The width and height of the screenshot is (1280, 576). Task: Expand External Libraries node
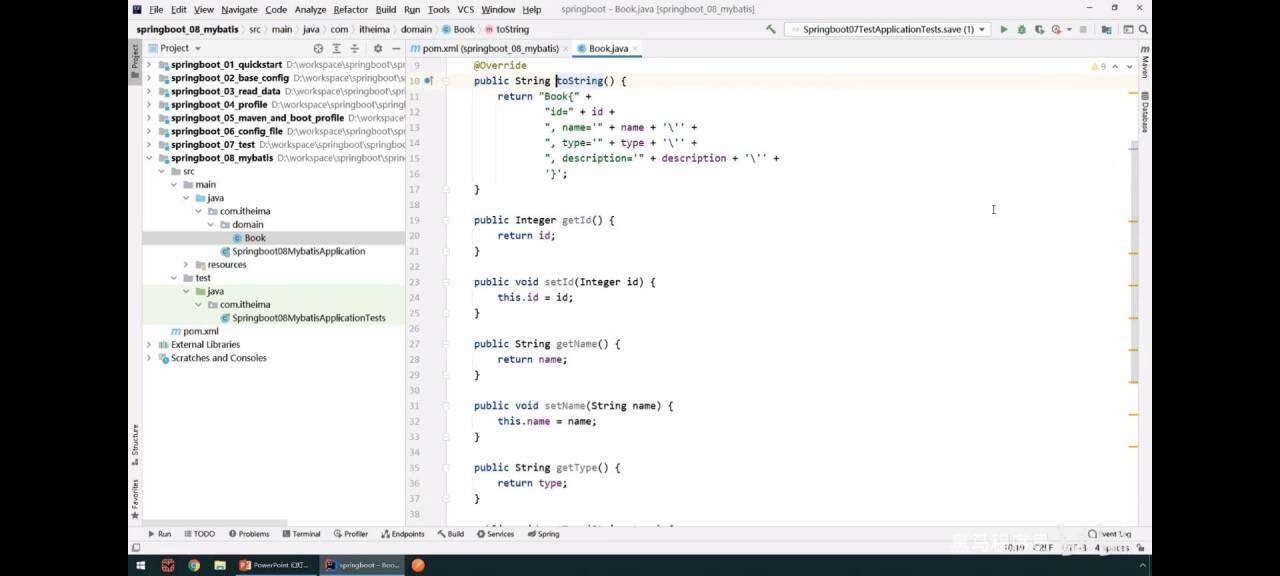(149, 345)
